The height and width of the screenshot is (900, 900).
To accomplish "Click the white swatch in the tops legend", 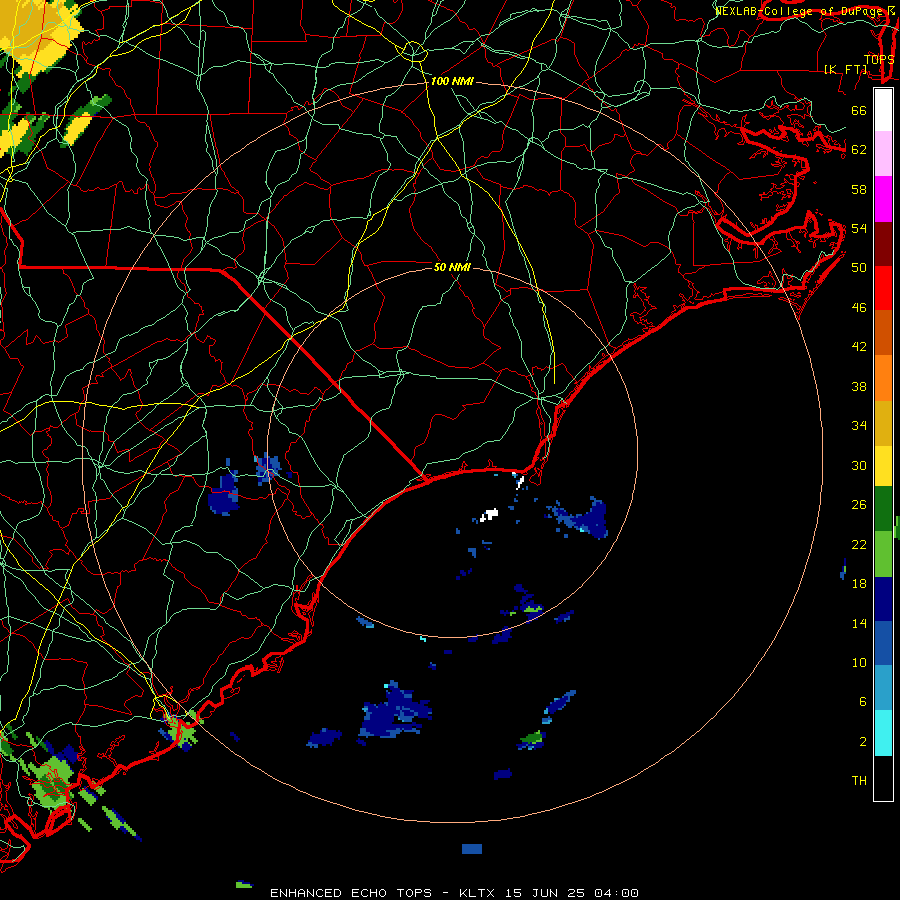I will [x=883, y=110].
